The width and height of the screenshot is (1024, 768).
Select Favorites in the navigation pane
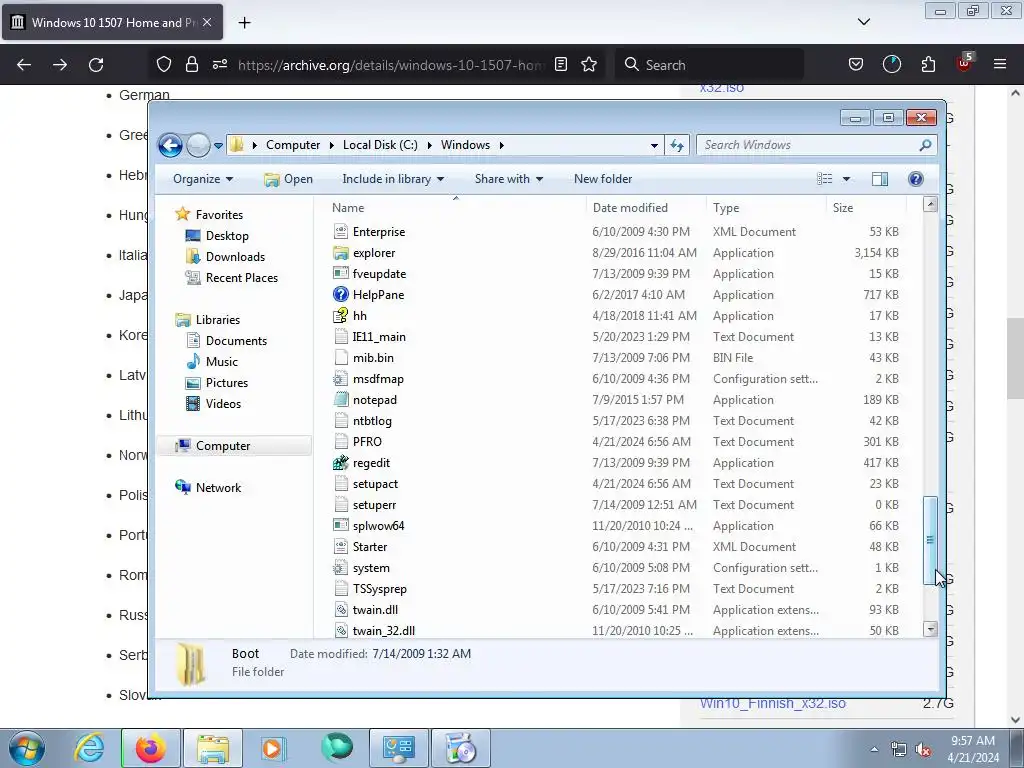(x=219, y=215)
